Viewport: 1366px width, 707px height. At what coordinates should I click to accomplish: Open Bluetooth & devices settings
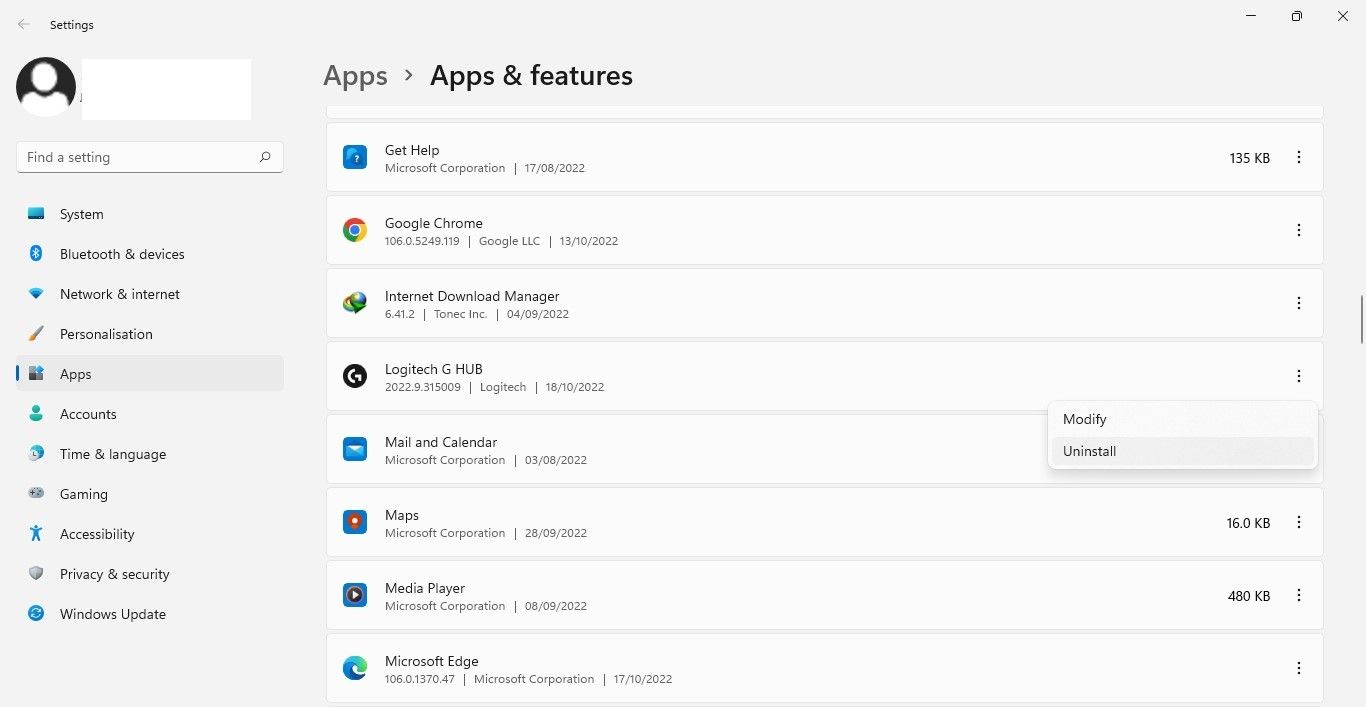150,254
